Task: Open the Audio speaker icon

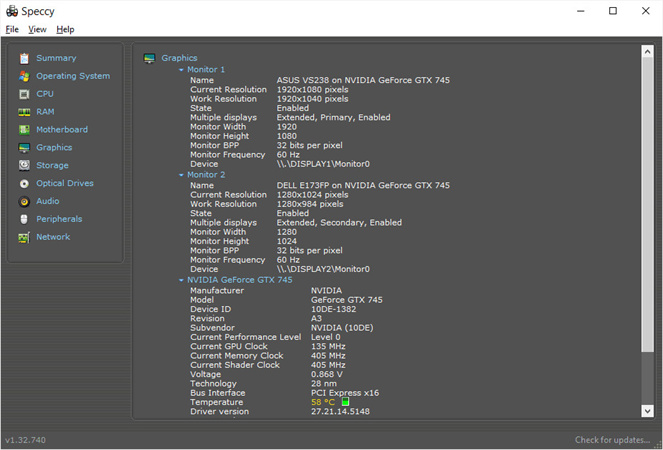Action: point(24,202)
